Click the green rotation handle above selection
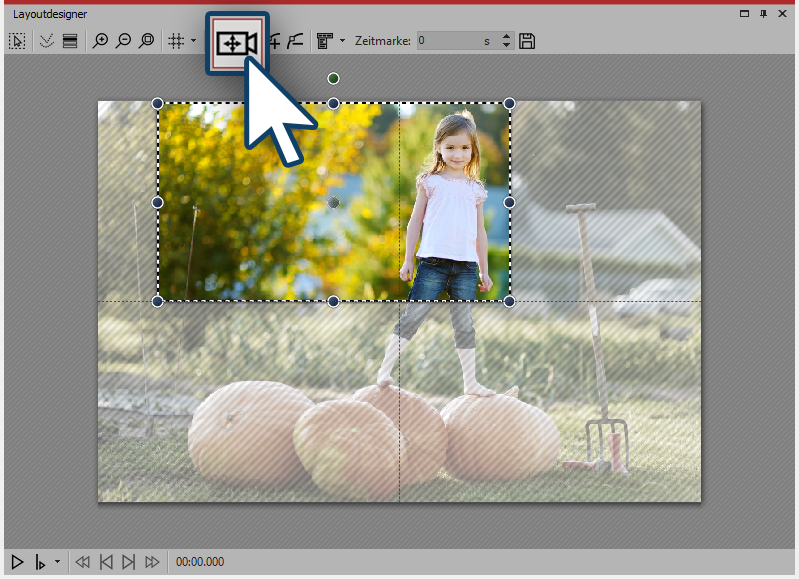The height and width of the screenshot is (579, 799). click(334, 78)
